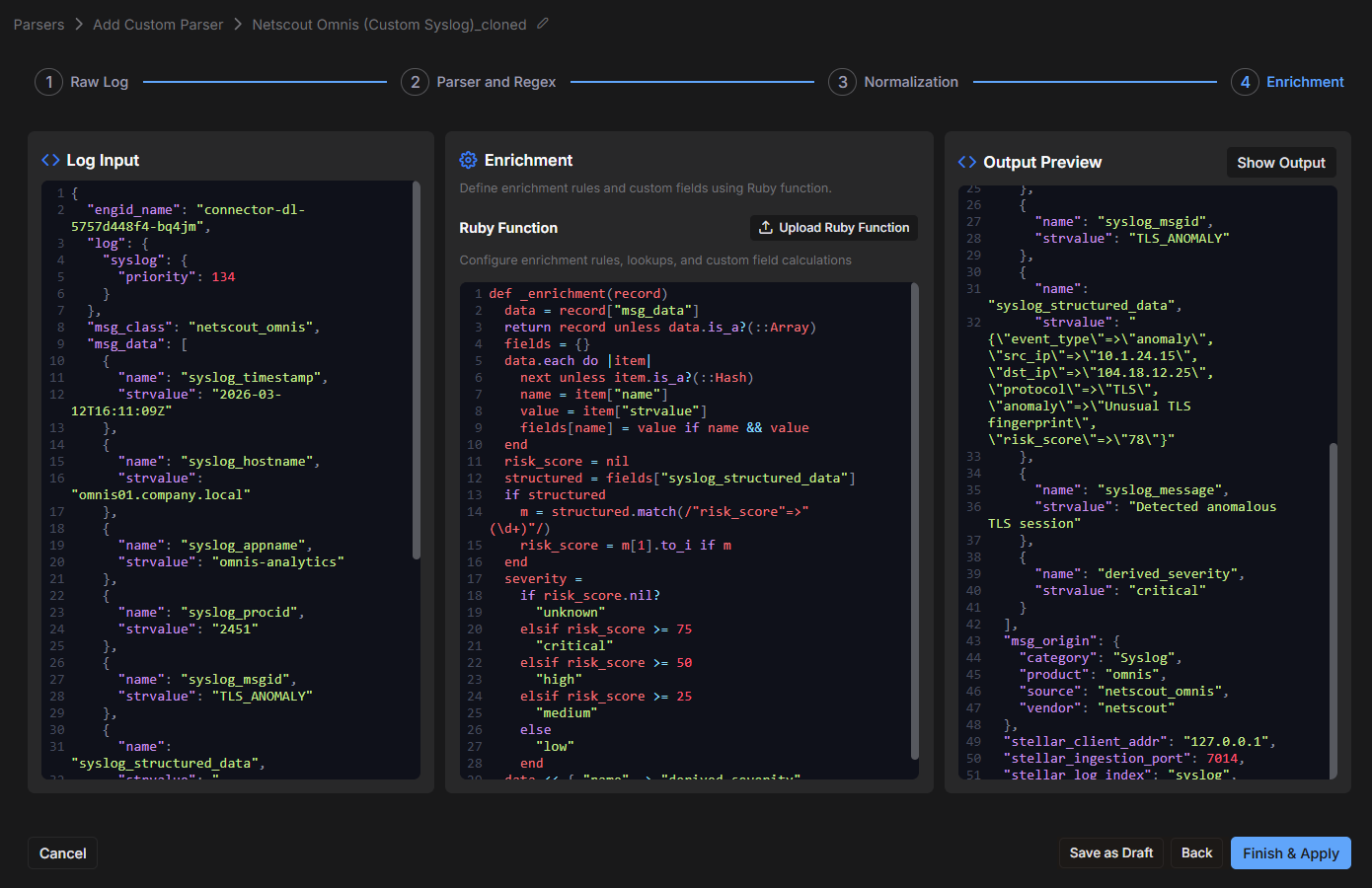Click the Ruby Function section heading
The width and height of the screenshot is (1372, 888).
[508, 228]
